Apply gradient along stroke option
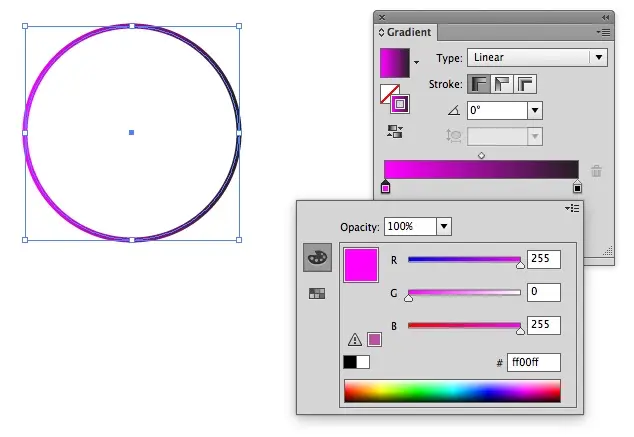The width and height of the screenshot is (634, 437). tap(502, 84)
